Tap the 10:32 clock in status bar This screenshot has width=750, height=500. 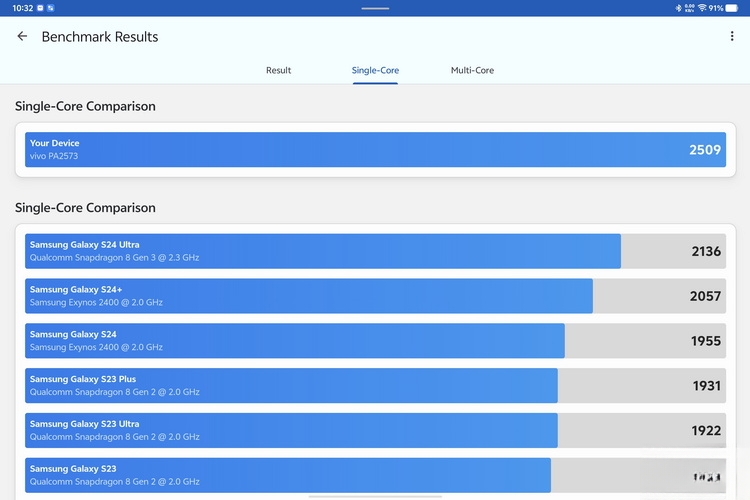pos(22,8)
